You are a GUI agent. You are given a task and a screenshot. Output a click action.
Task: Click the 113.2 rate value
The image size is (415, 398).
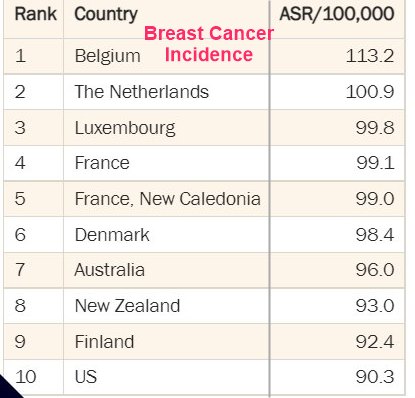point(370,56)
